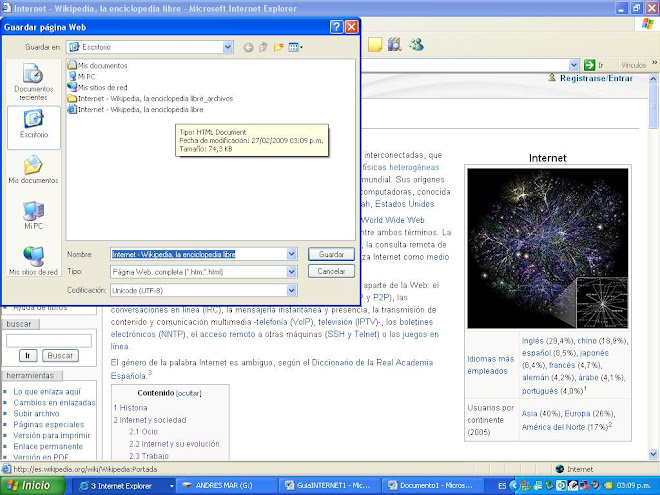
Task: Open the View menu icon in dialog
Action: 295,47
